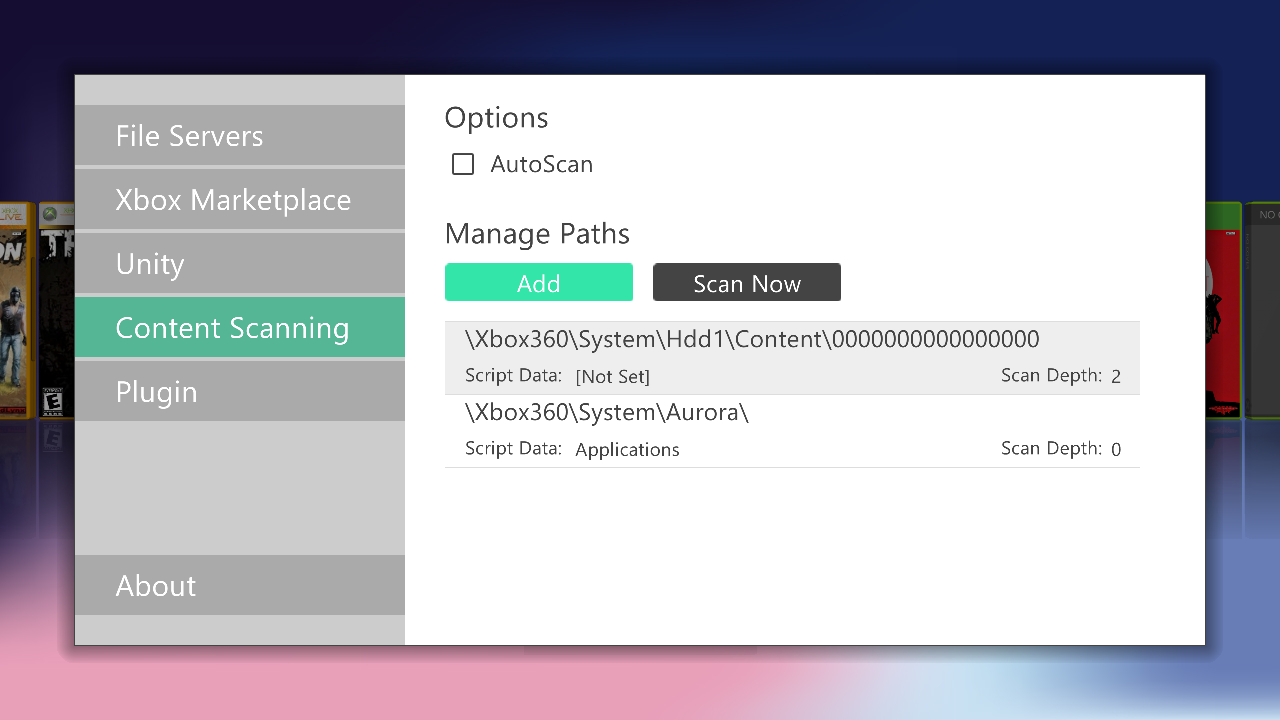Switch to the Xbox Marketplace section
This screenshot has width=1280, height=720.
[x=240, y=200]
